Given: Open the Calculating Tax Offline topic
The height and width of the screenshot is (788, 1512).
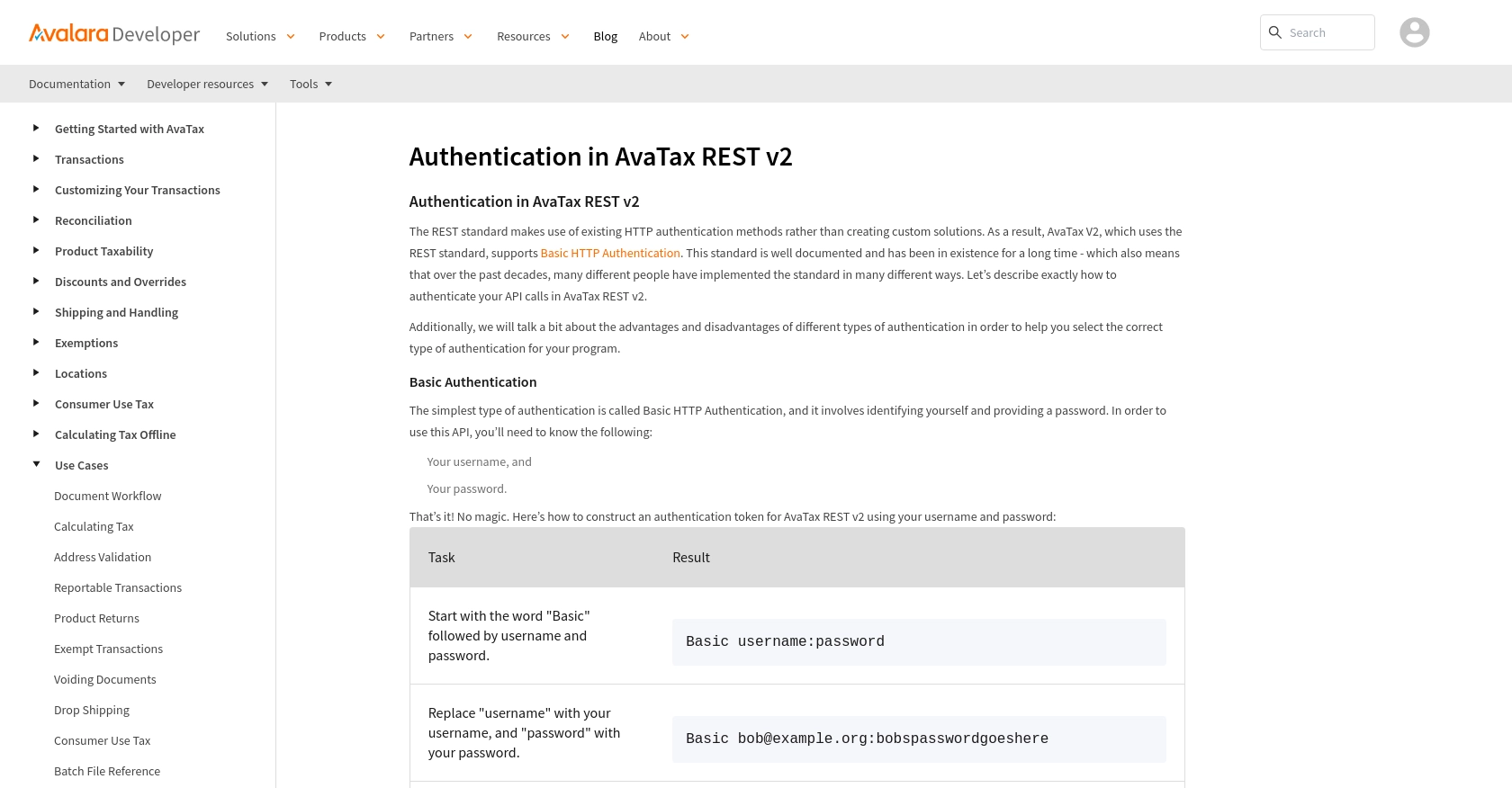Looking at the screenshot, I should coord(115,434).
